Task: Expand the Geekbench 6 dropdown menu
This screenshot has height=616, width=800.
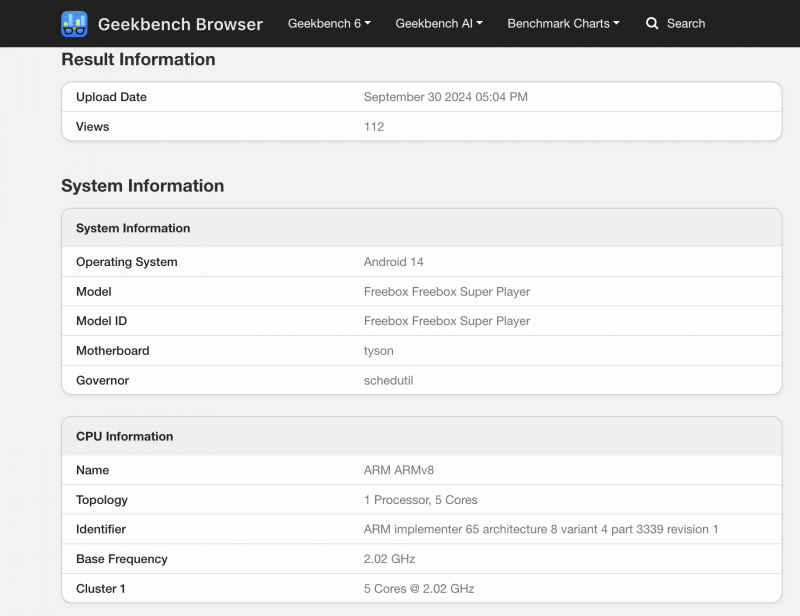Action: 329,23
